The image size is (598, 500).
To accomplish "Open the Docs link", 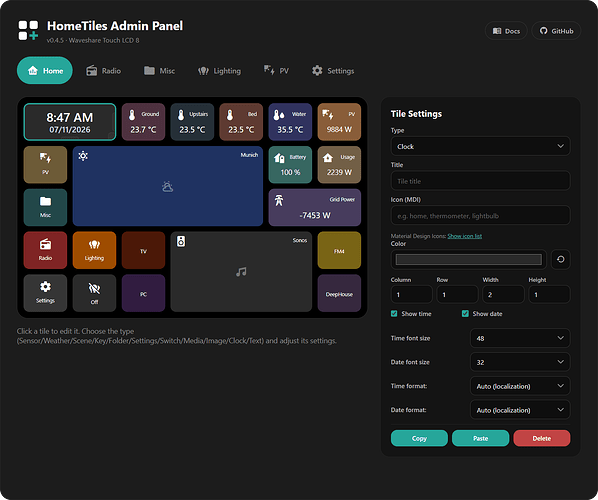I will click(x=506, y=31).
